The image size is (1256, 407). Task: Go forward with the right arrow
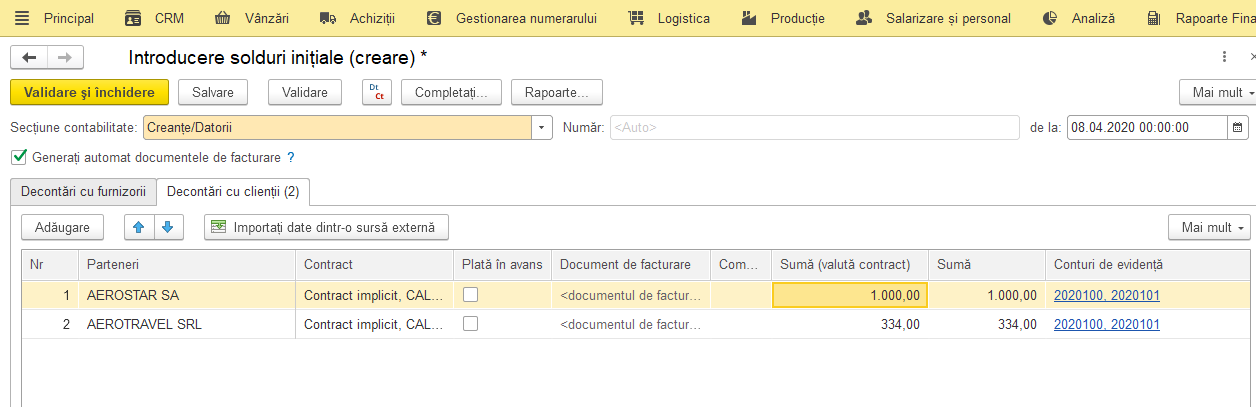click(x=65, y=58)
